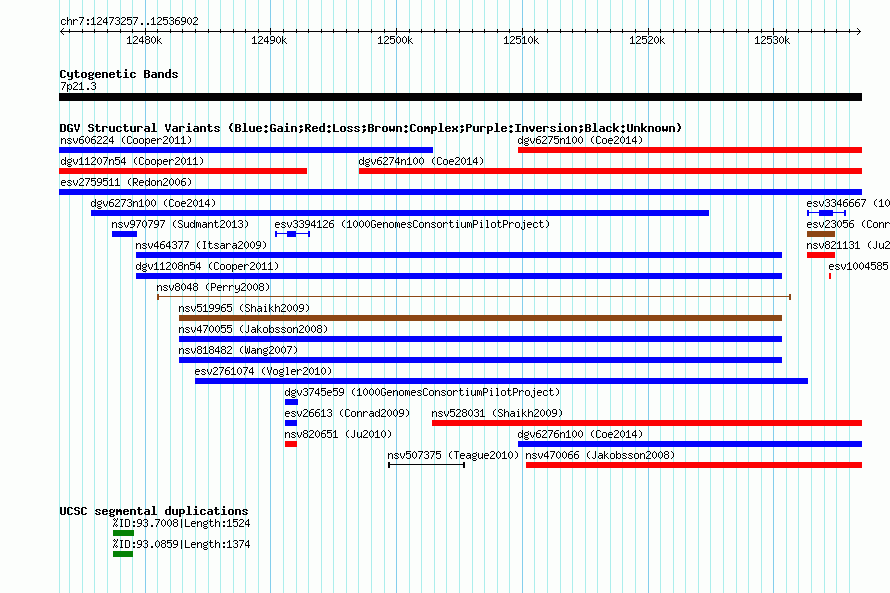Screen dimensions: 890x593
Task: Open nsv464377 (Itsara2009) label
Action: [x=201, y=245]
